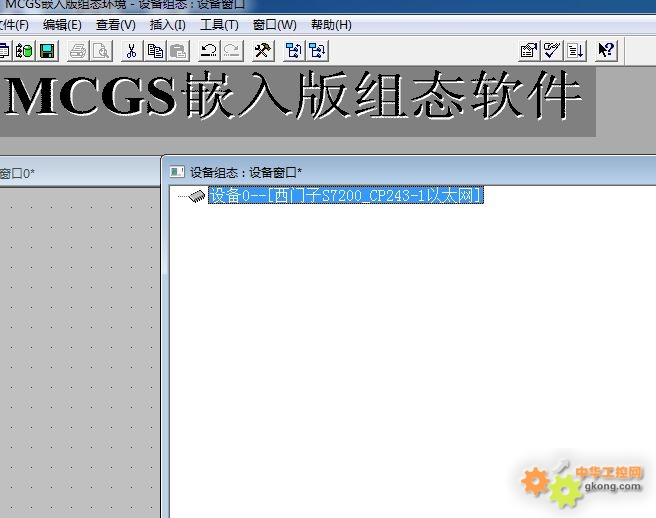
Task: Open the 工具(T) menu
Action: (x=219, y=25)
